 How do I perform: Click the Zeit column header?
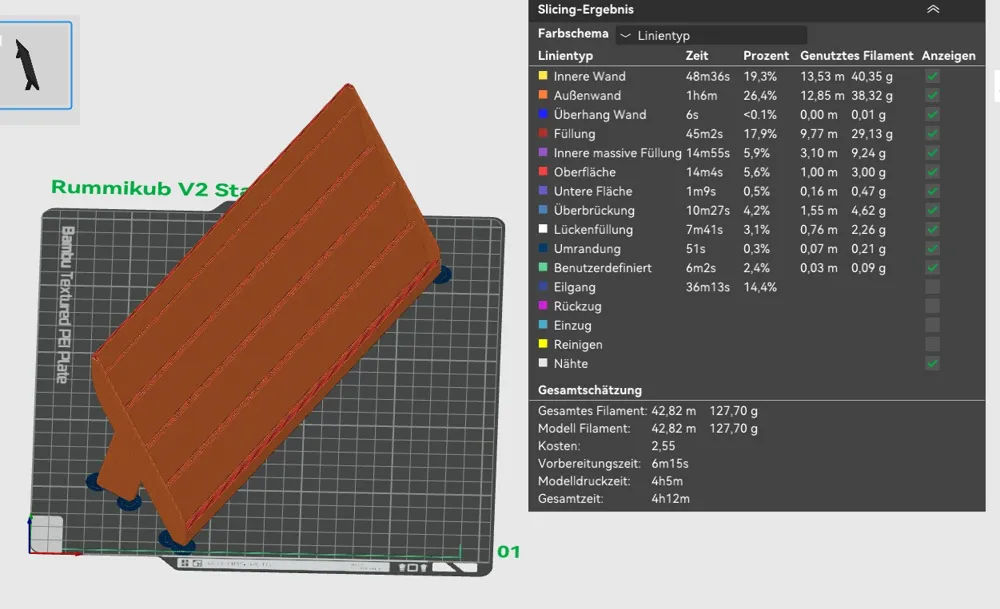pos(696,55)
